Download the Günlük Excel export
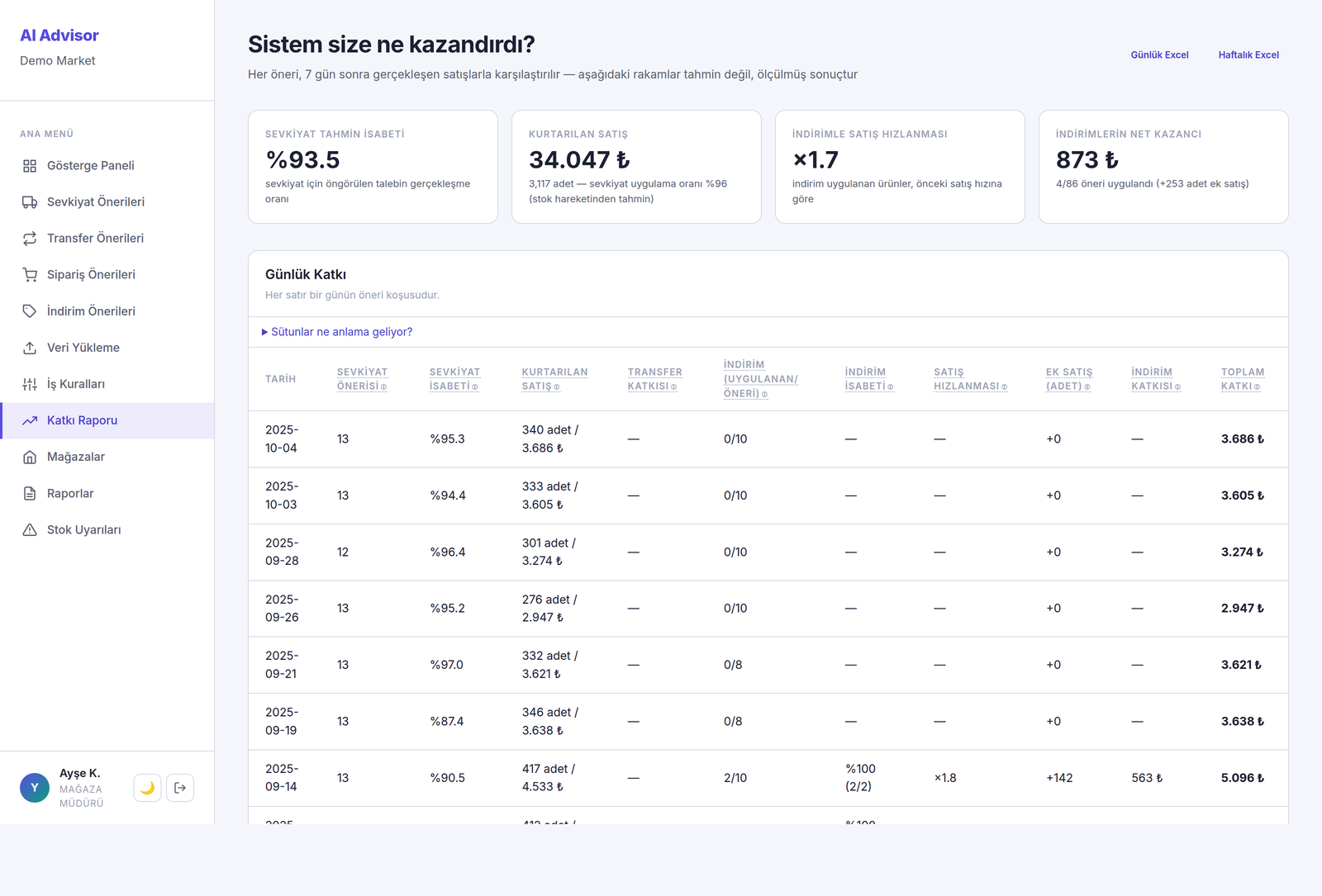1322x896 pixels. click(1160, 55)
